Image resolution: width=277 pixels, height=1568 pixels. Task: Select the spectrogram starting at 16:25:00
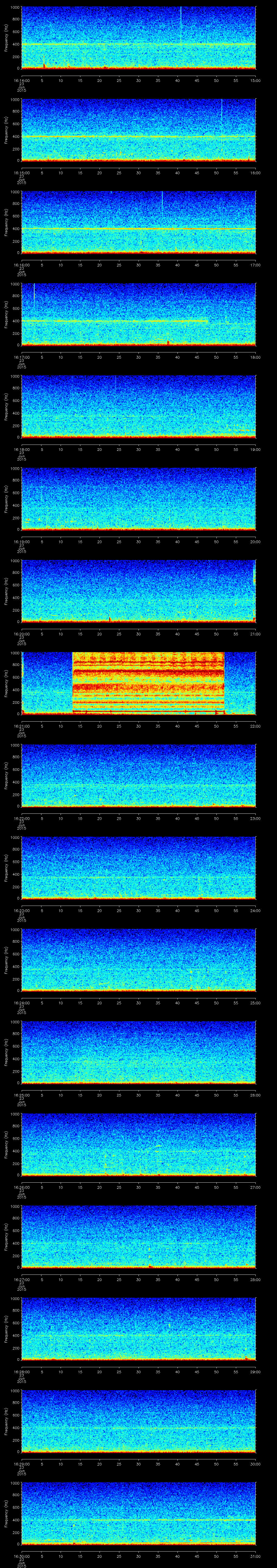(x=138, y=1052)
